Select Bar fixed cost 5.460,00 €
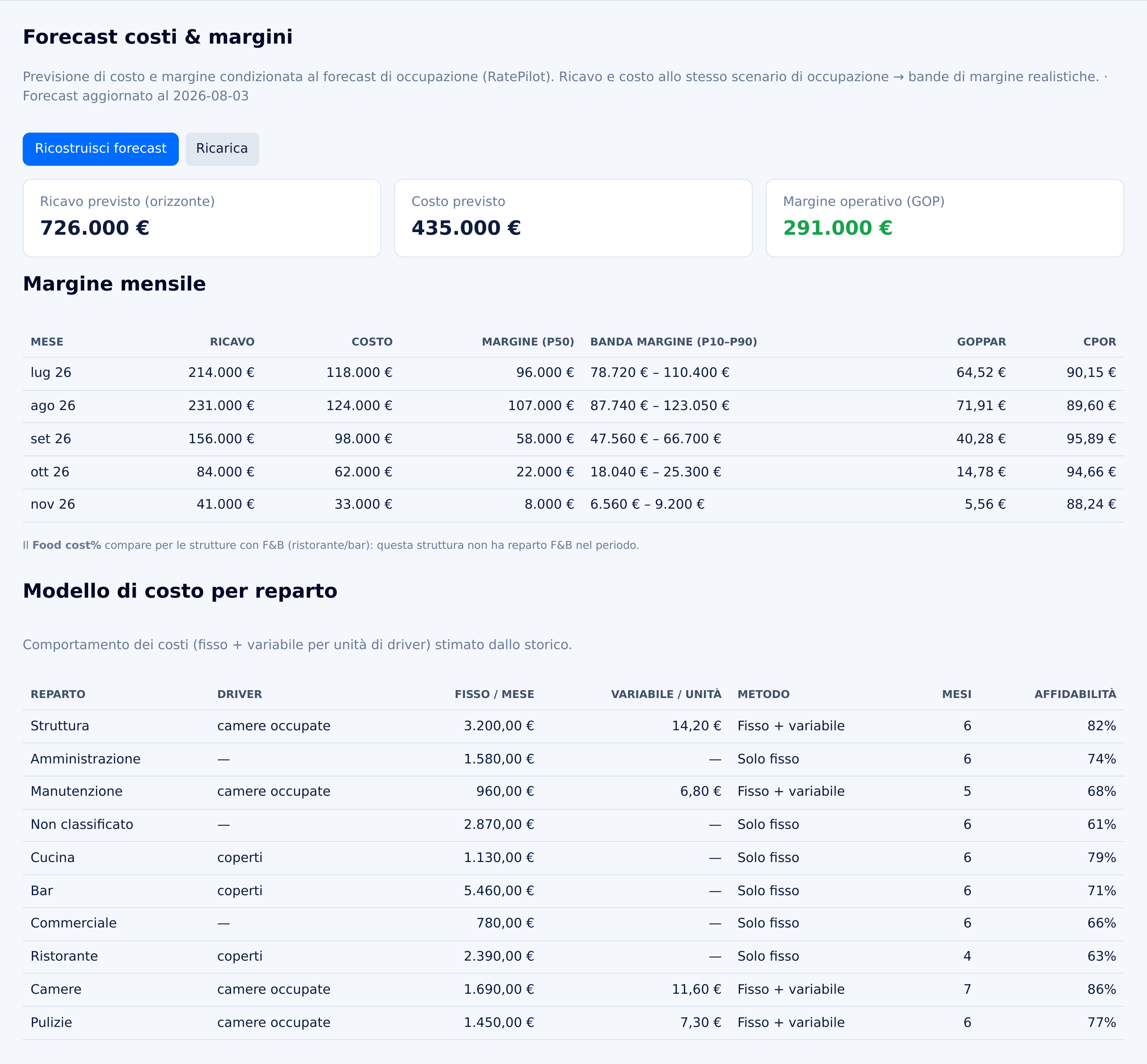The image size is (1147, 1064). pyautogui.click(x=499, y=891)
